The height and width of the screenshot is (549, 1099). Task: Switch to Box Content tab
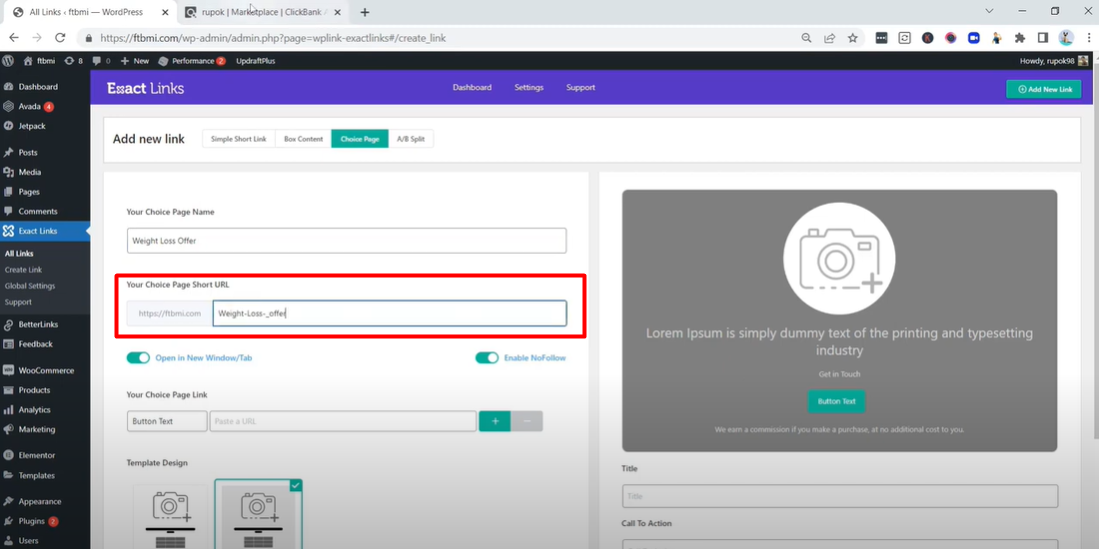303,139
